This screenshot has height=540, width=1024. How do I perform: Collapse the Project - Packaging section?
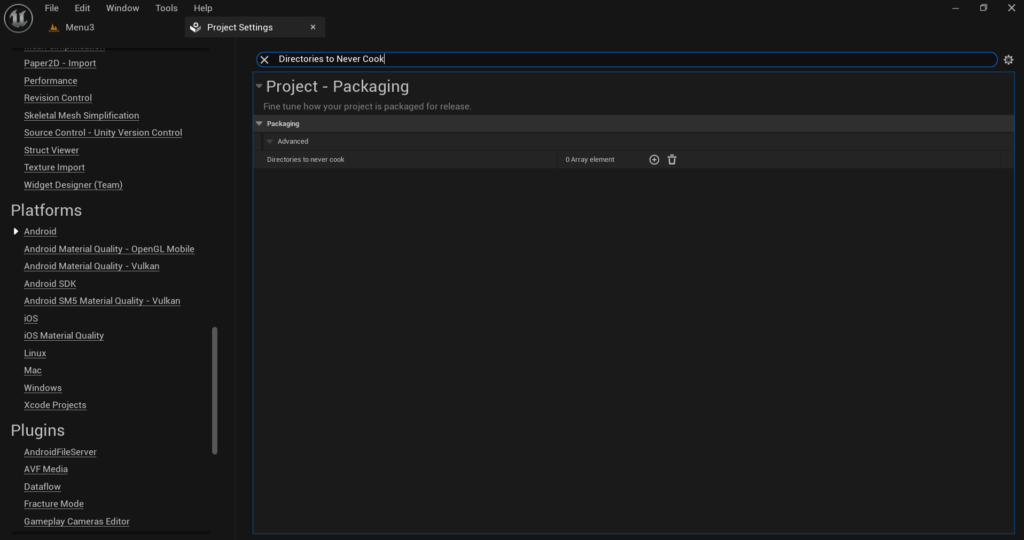click(x=259, y=86)
